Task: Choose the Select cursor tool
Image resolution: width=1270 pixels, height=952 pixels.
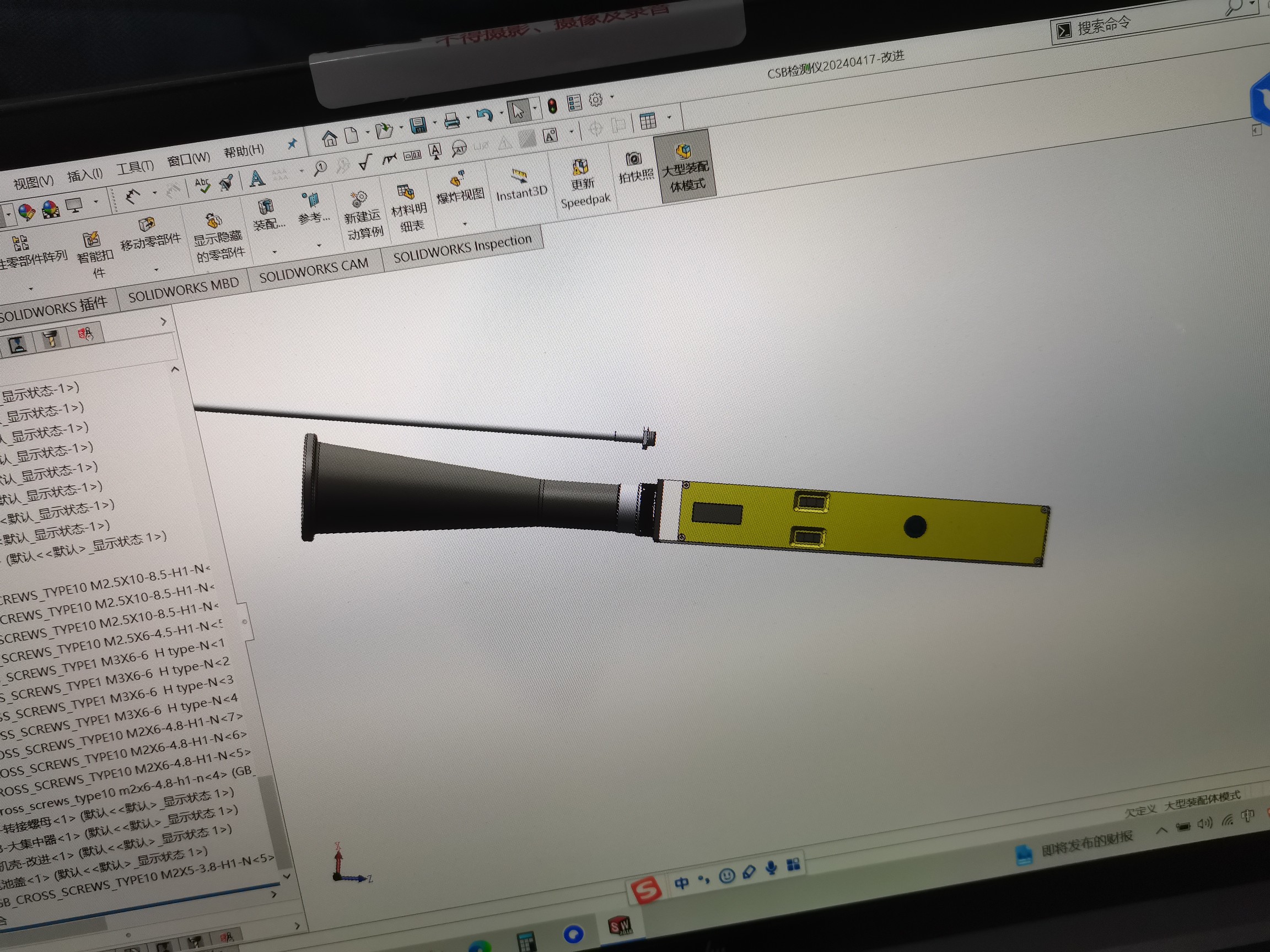Action: 519,110
